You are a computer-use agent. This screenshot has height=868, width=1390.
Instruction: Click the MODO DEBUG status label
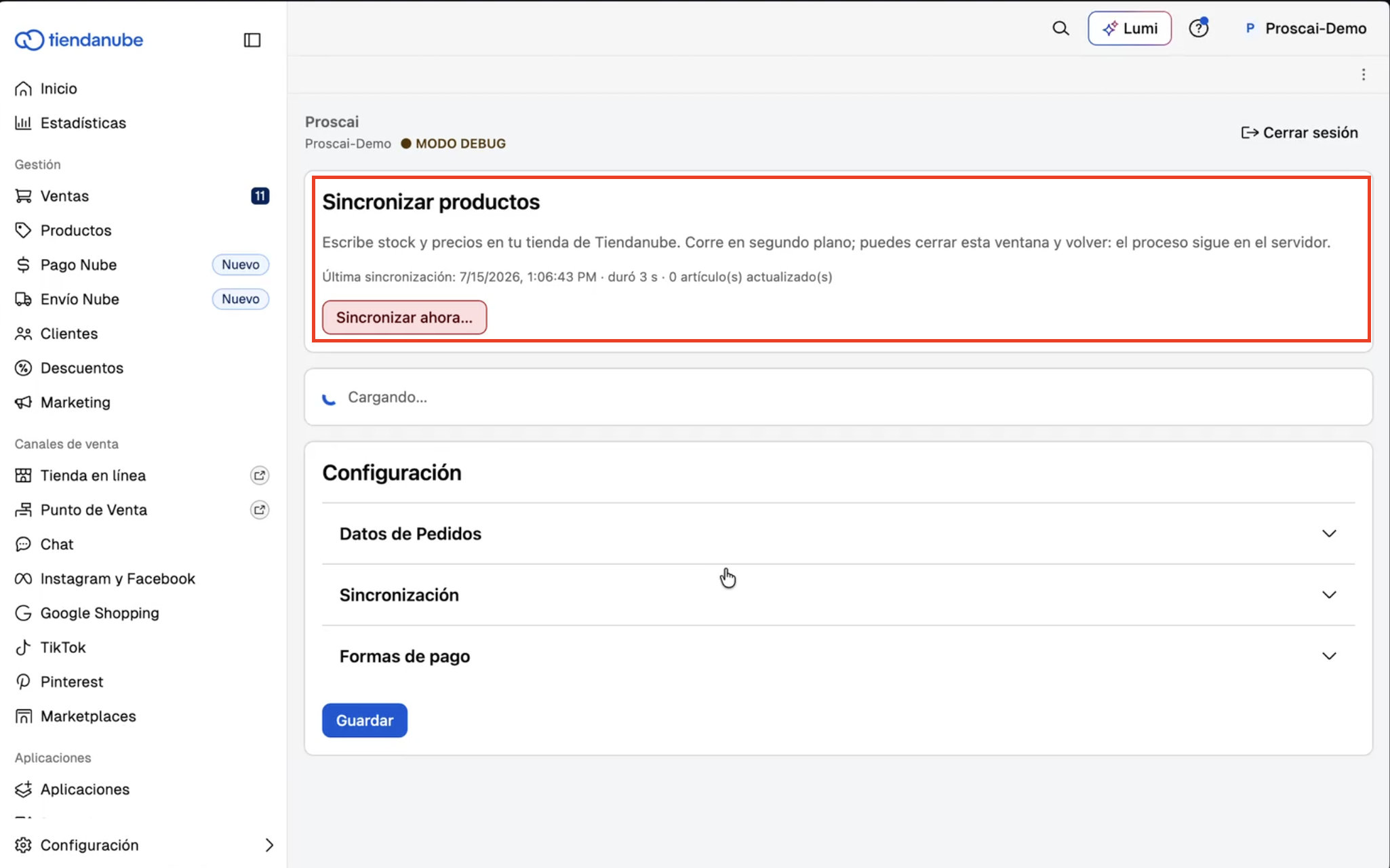pyautogui.click(x=454, y=144)
